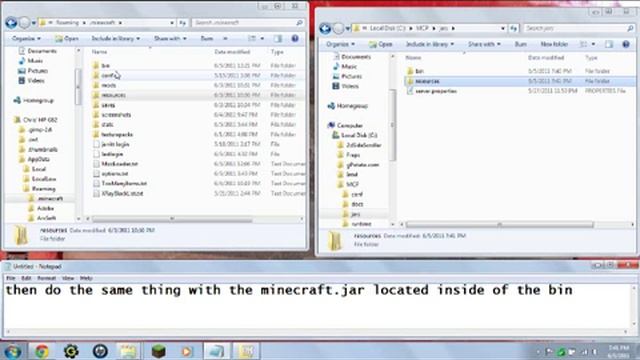The height and width of the screenshot is (360, 640).
Task: Click Back arrow in .minecraft Explorer window
Action: (x=11, y=23)
